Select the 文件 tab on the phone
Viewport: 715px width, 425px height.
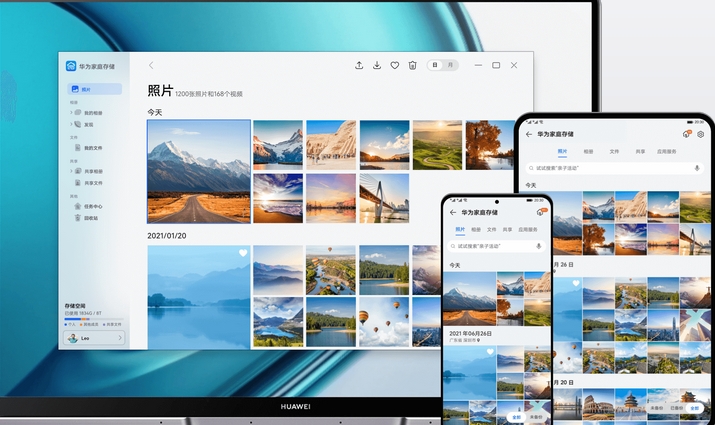tap(492, 229)
